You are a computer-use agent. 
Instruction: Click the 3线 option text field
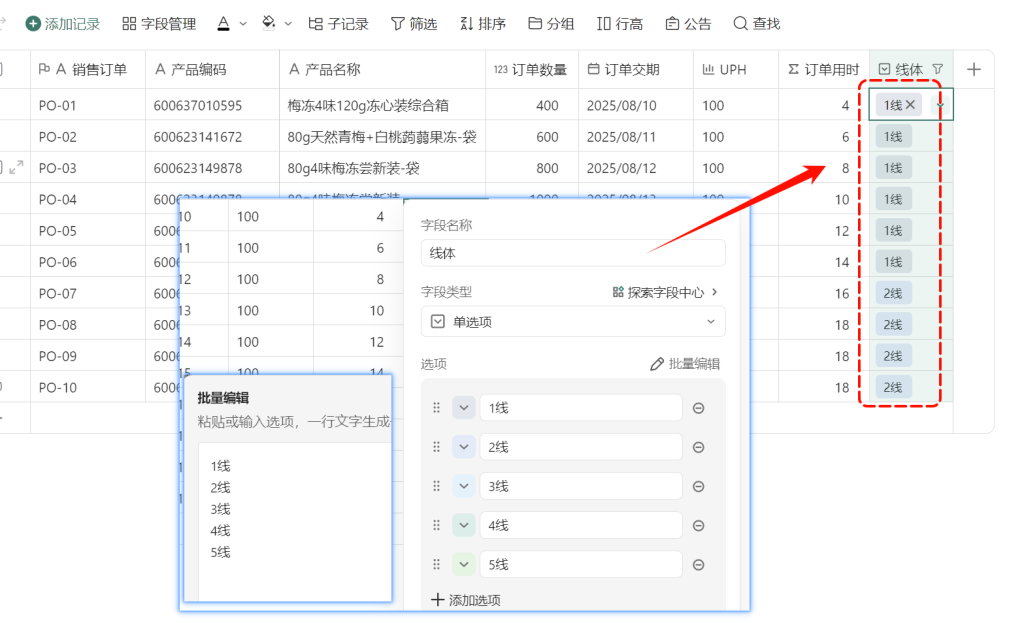581,486
